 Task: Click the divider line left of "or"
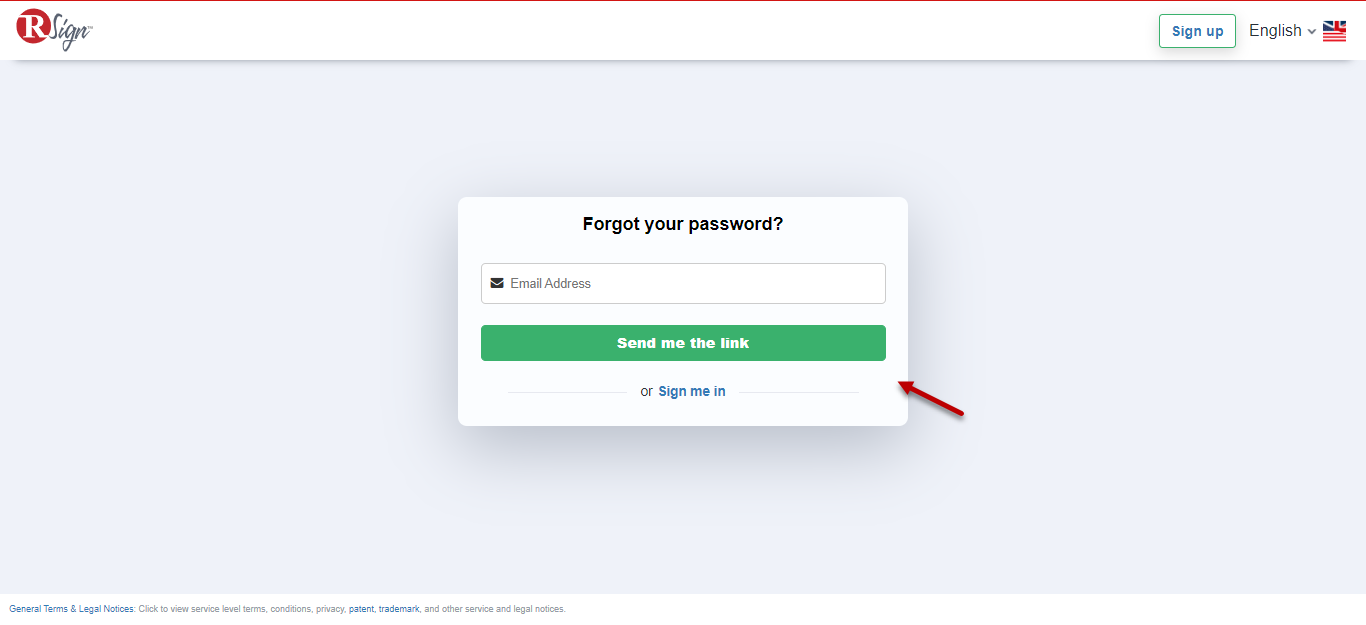coord(567,392)
